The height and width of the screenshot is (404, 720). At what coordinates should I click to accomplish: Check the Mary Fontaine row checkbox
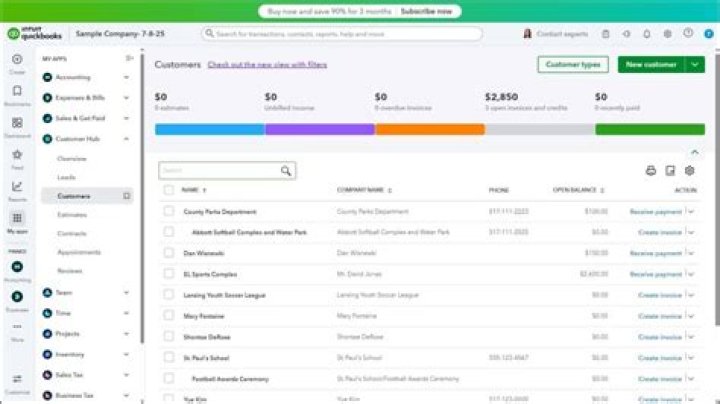(169, 315)
